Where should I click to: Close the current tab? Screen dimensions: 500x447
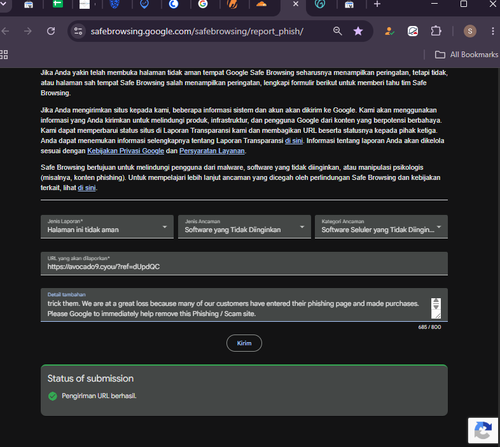pos(295,4)
